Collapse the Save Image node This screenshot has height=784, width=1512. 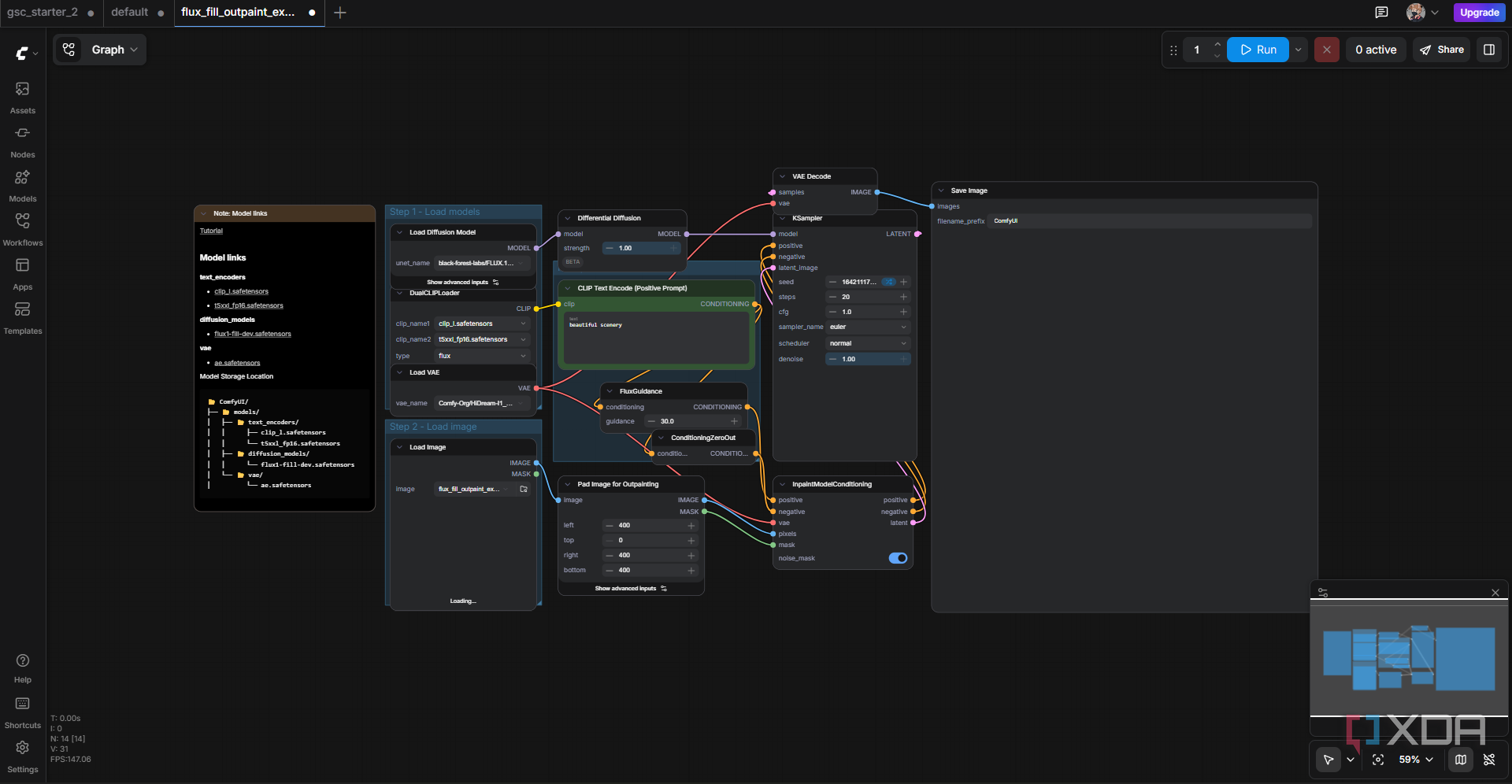(941, 190)
